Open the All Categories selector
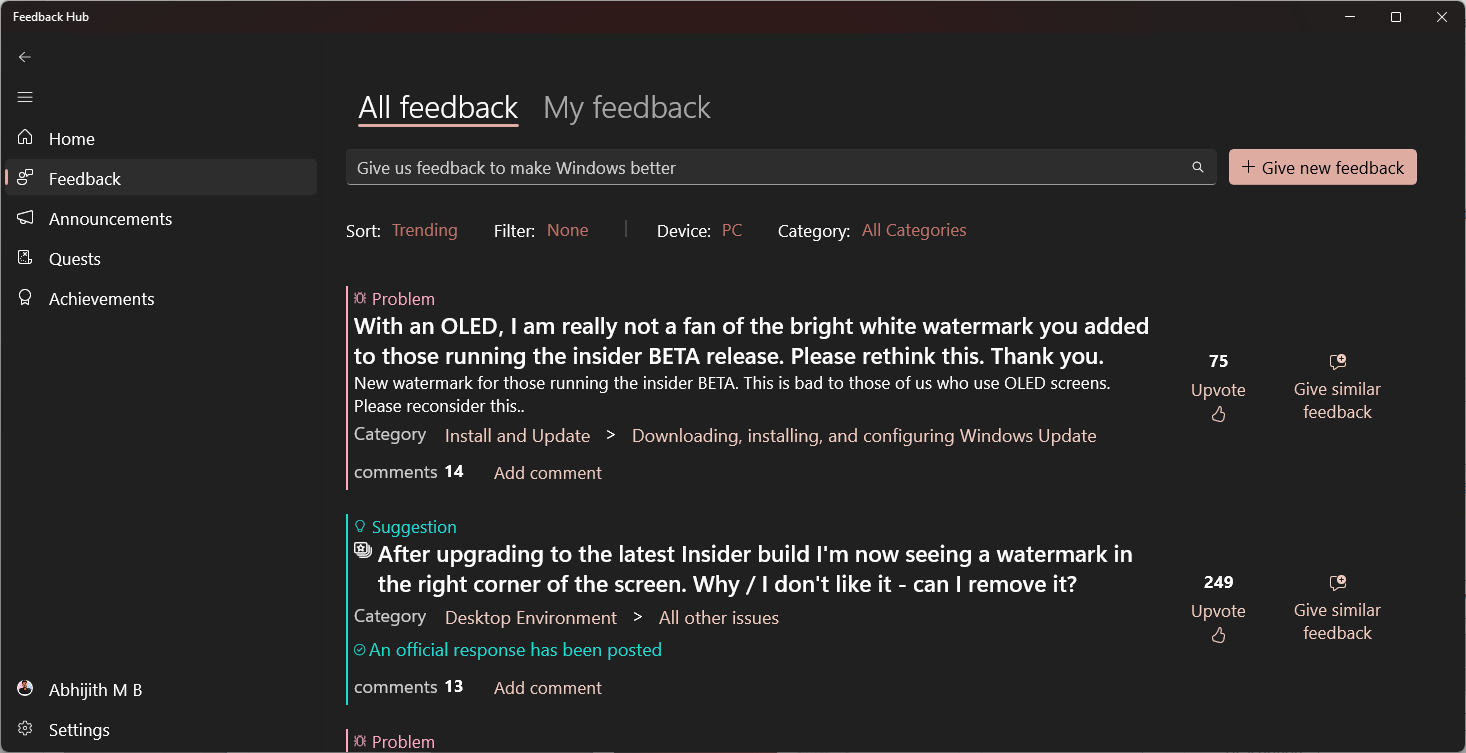This screenshot has width=1466, height=753. (x=913, y=230)
